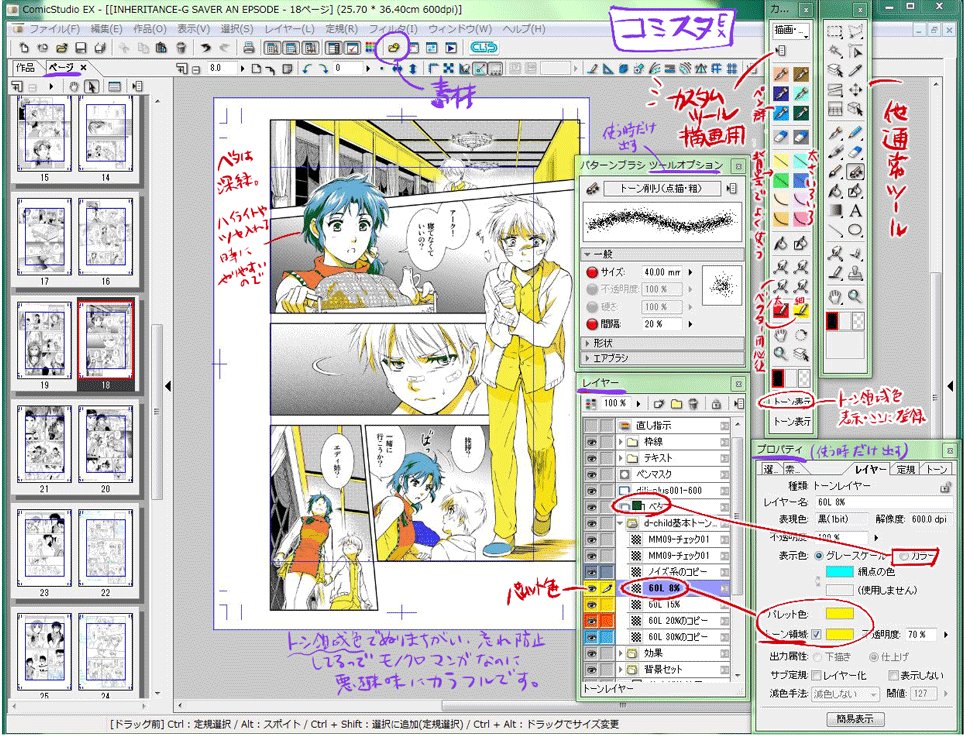Expand the 枠線 layer folder
Image resolution: width=964 pixels, height=736 pixels.
click(x=620, y=441)
